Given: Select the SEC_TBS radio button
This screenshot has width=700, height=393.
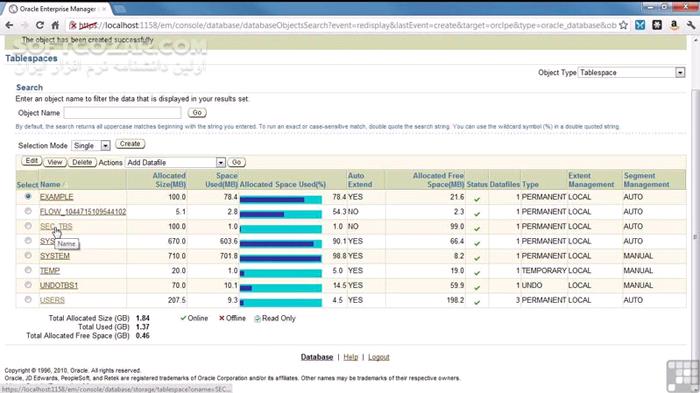Looking at the screenshot, I should click(28, 226).
